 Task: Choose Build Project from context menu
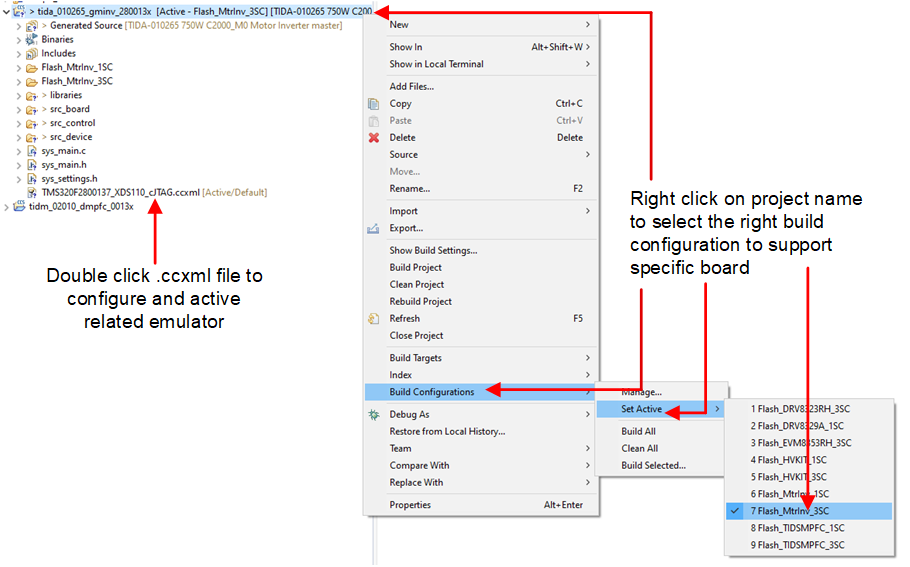click(x=415, y=268)
